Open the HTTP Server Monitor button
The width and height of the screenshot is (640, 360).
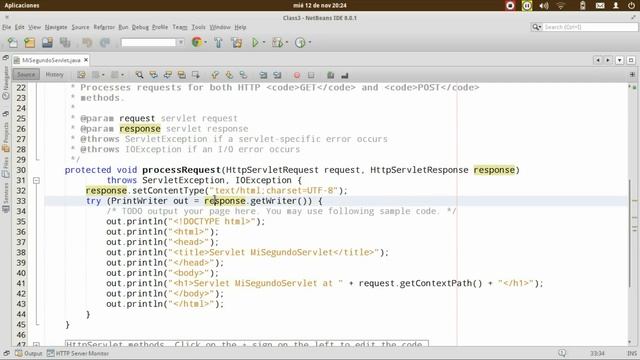(x=78, y=353)
